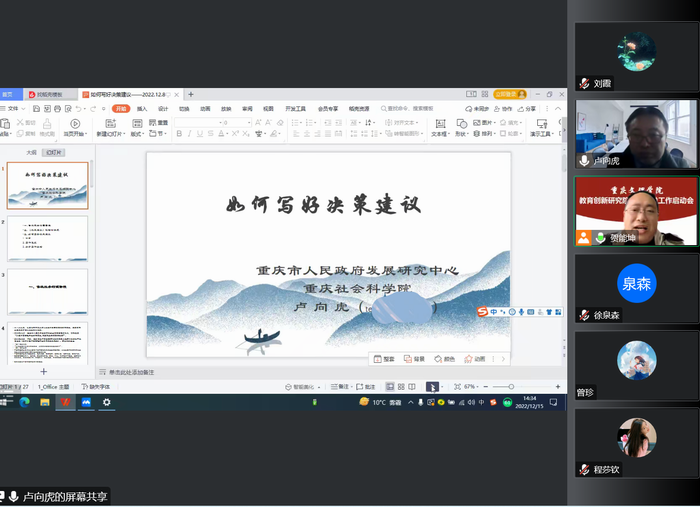This screenshot has width=700, height=507.
Task: Switch to Reading view in status bar
Action: click(412, 386)
